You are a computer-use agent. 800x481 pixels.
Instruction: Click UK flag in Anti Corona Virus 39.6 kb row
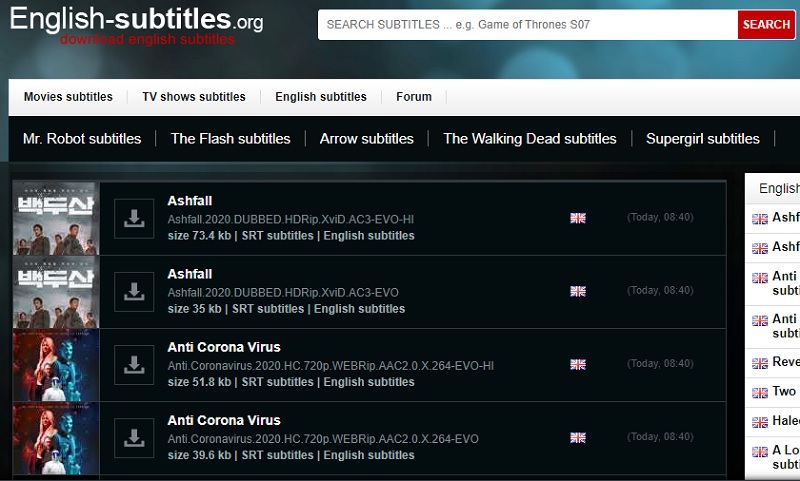pos(578,437)
